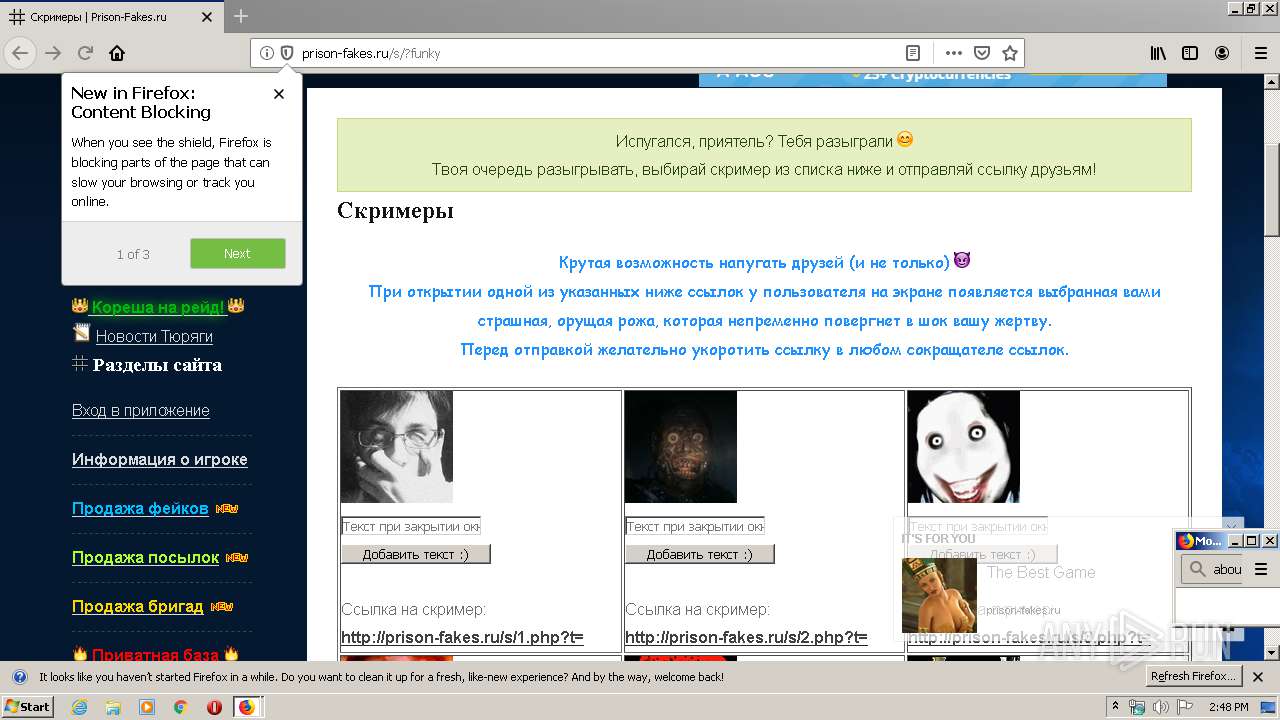Image resolution: width=1280 pixels, height=720 pixels.
Task: Click second screamer zombie face thumbnail
Action: [681, 447]
